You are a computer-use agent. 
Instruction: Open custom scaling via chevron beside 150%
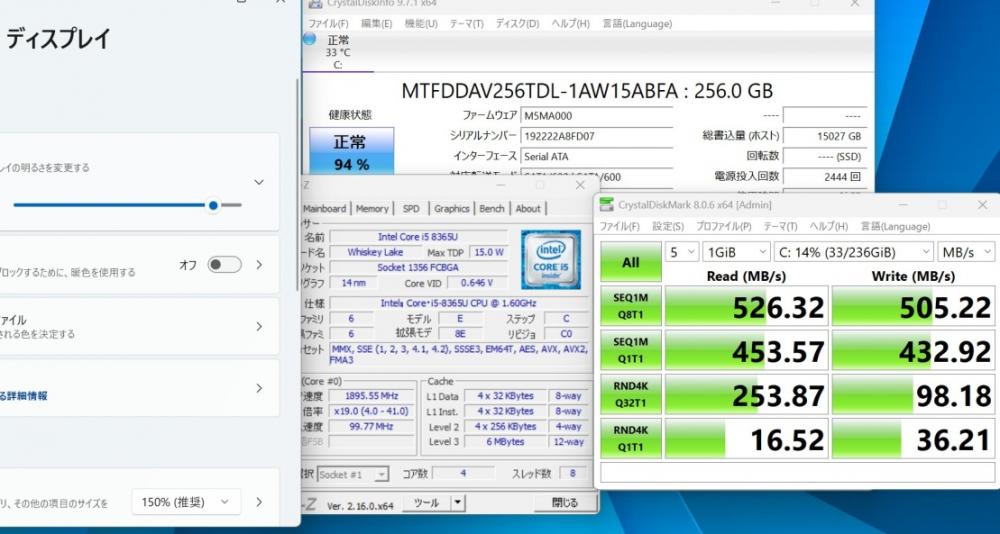[259, 502]
